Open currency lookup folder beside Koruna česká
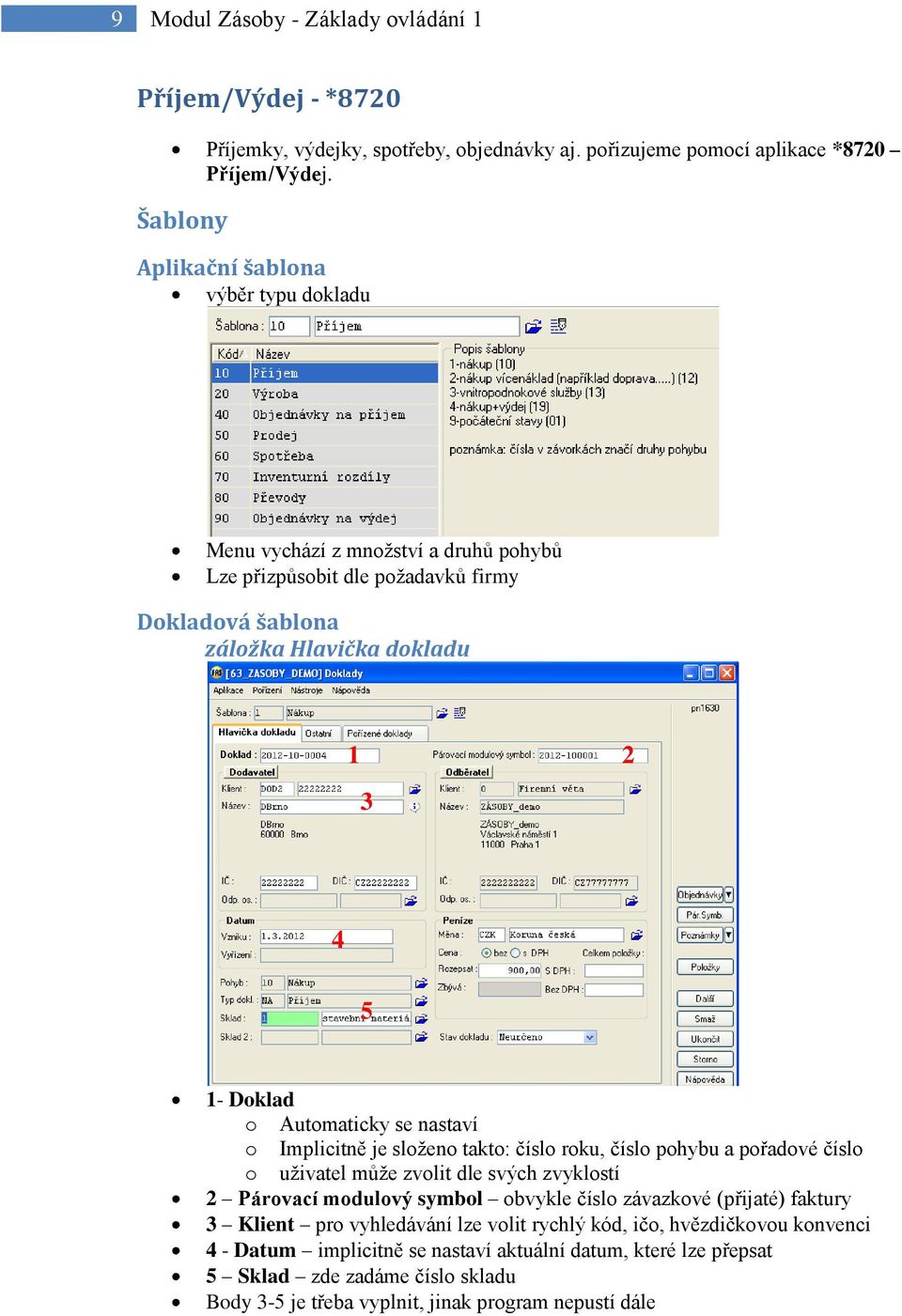Viewport: 902px width, 1316px height. click(636, 936)
